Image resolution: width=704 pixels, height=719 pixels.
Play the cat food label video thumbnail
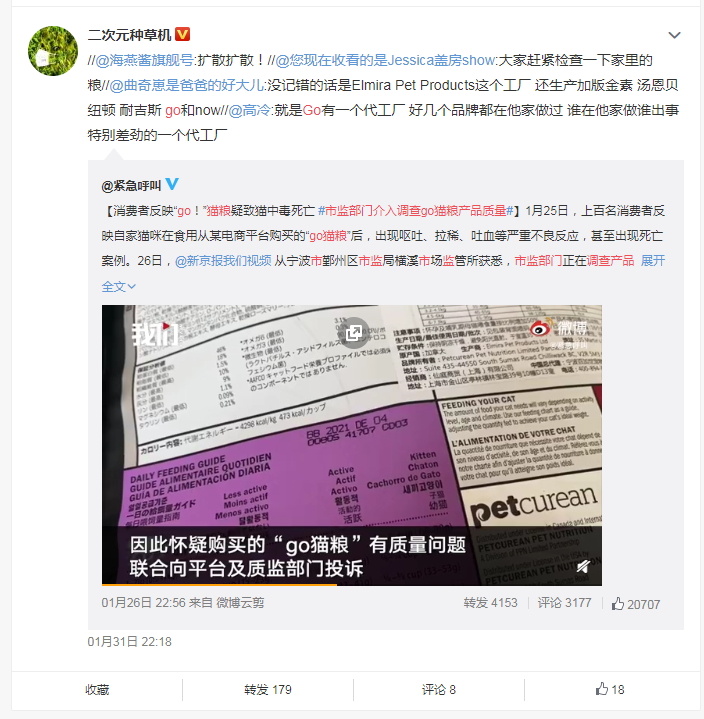coord(352,445)
